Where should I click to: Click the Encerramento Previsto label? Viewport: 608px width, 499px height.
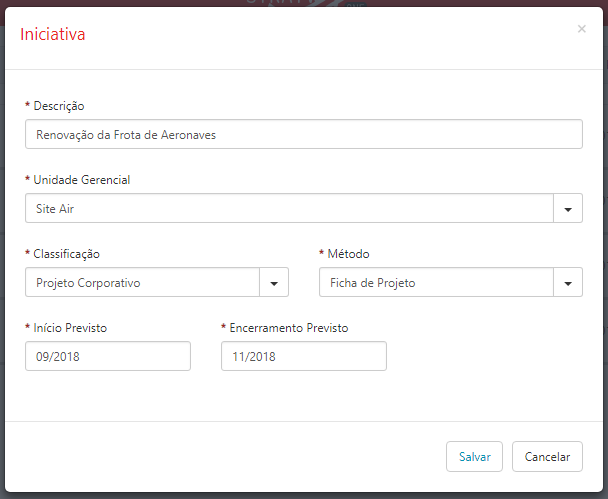pos(288,328)
